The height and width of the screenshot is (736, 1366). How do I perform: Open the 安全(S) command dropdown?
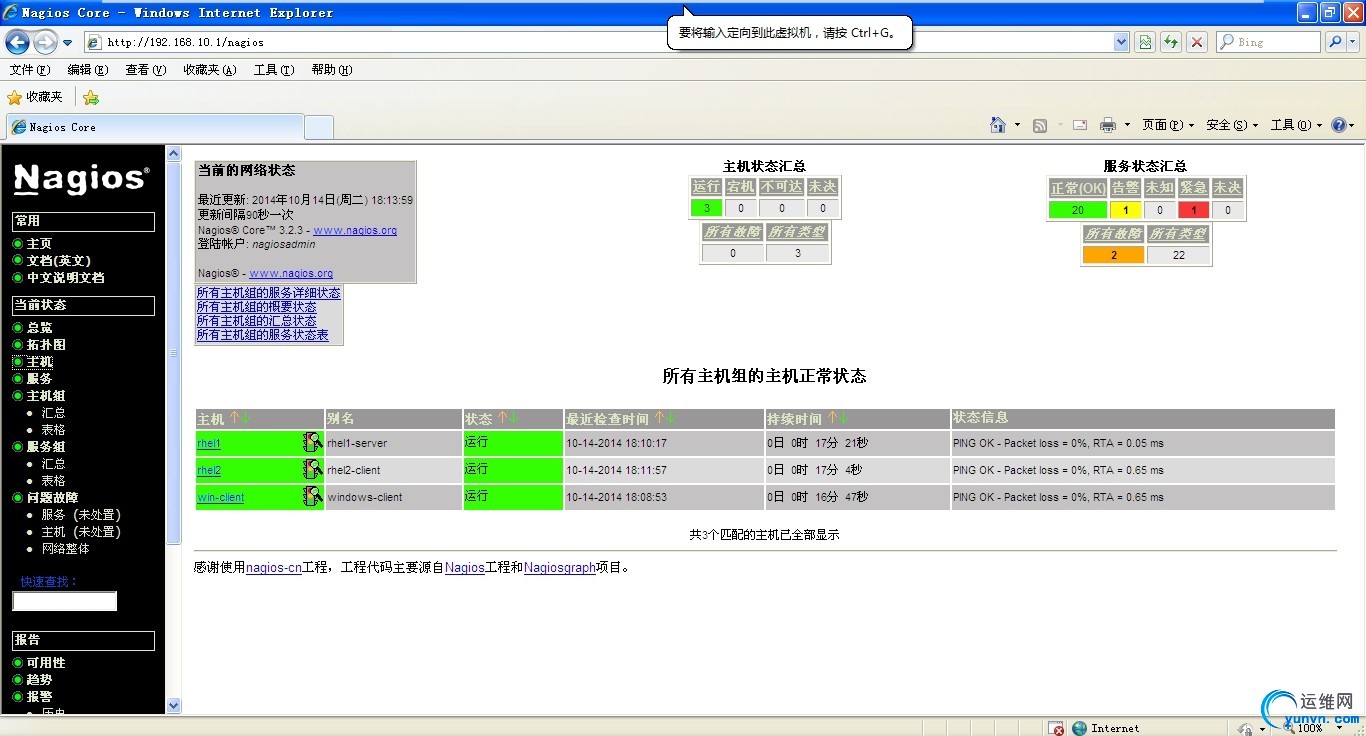(1232, 125)
